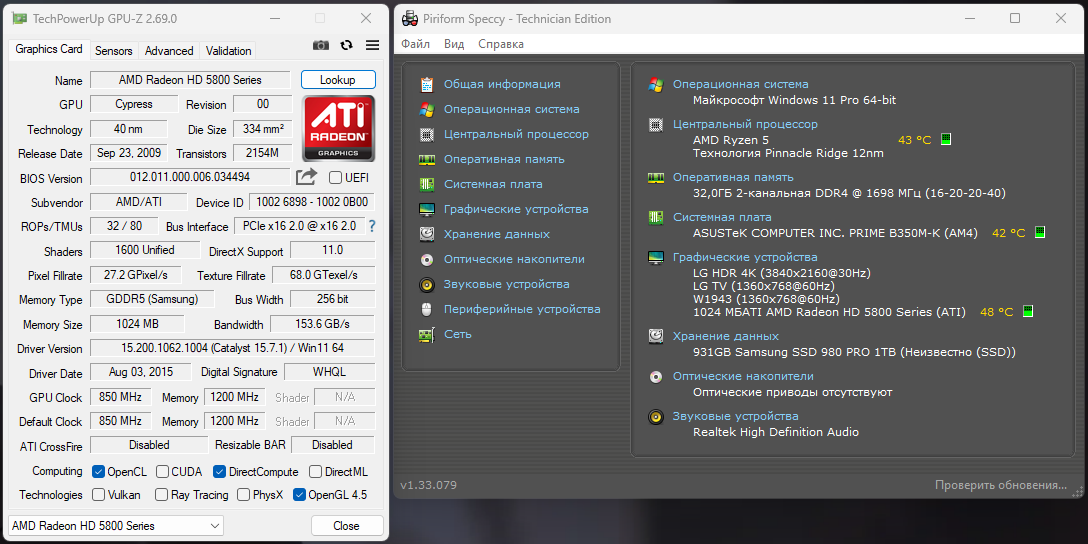Toggle the DirectCompute checkbox
Image resolution: width=1088 pixels, height=544 pixels.
219,472
